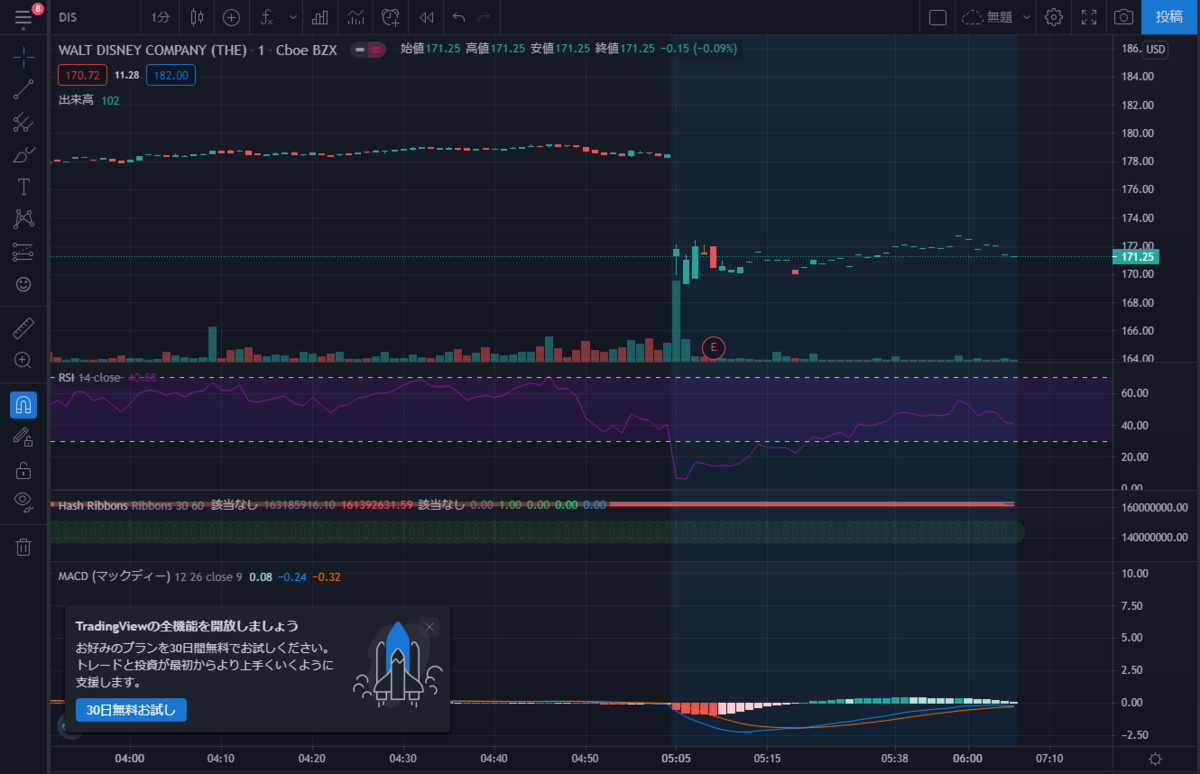Open the fx indicators dialog
Viewport: 1200px width, 774px height.
click(x=267, y=17)
